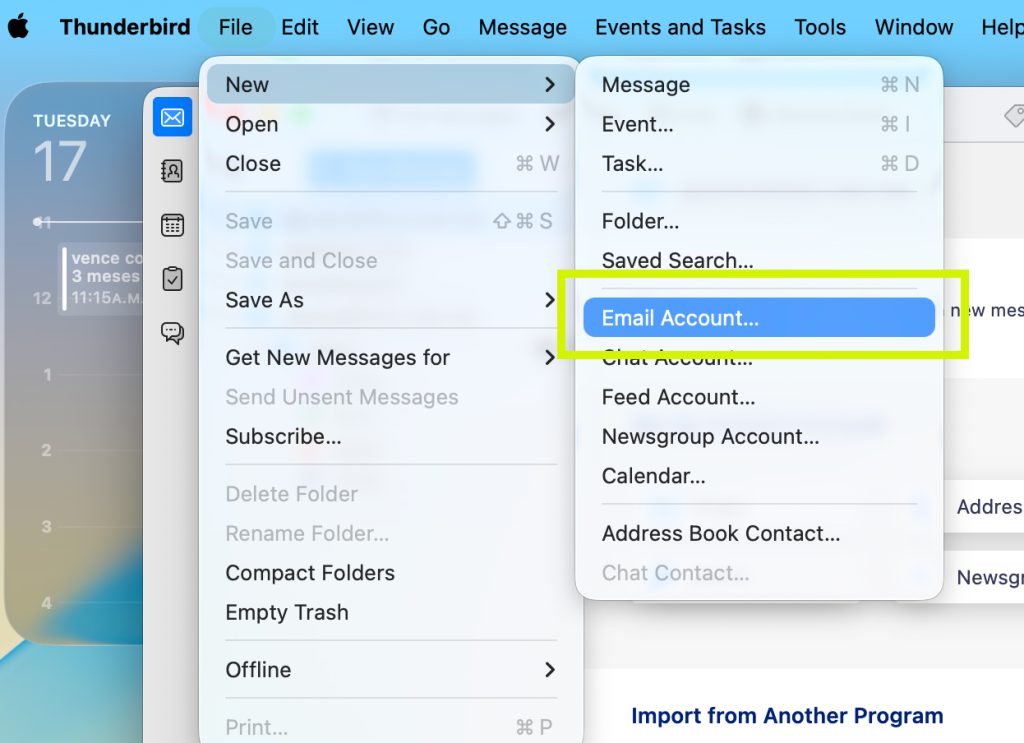Choose Address Book Contact... entry
Image resolution: width=1024 pixels, height=743 pixels.
pyautogui.click(x=720, y=534)
